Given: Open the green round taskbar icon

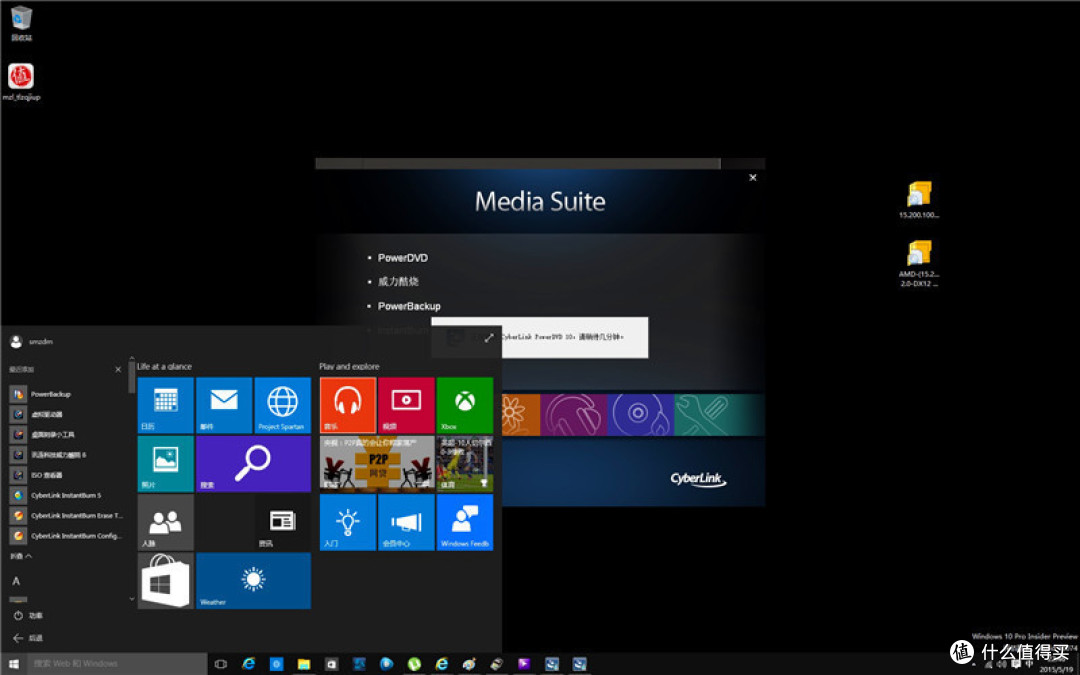Looking at the screenshot, I should [x=414, y=664].
